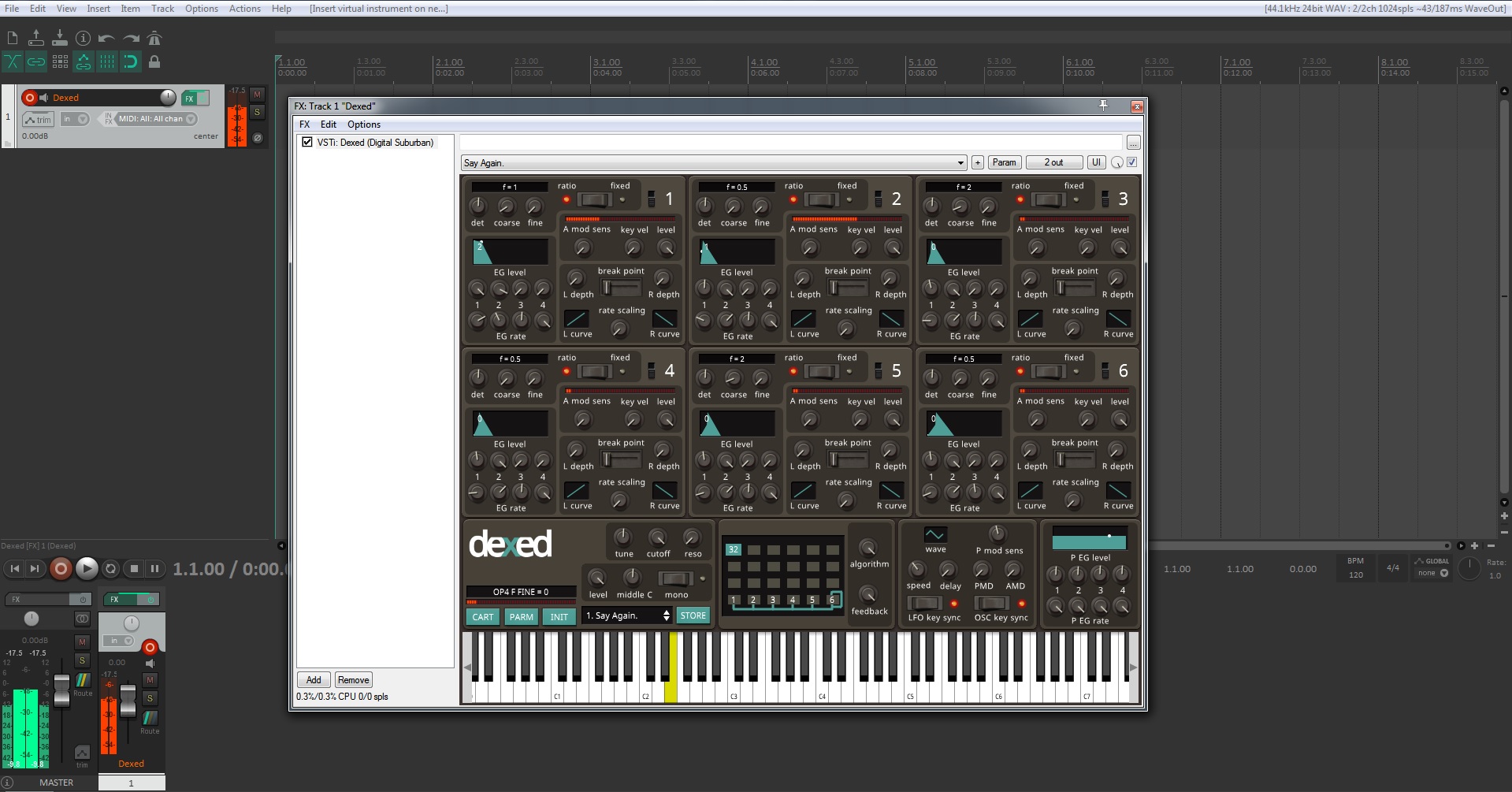Uncheck the VSTi: Dexed plugin checkbox
The height and width of the screenshot is (792, 1512).
point(307,143)
